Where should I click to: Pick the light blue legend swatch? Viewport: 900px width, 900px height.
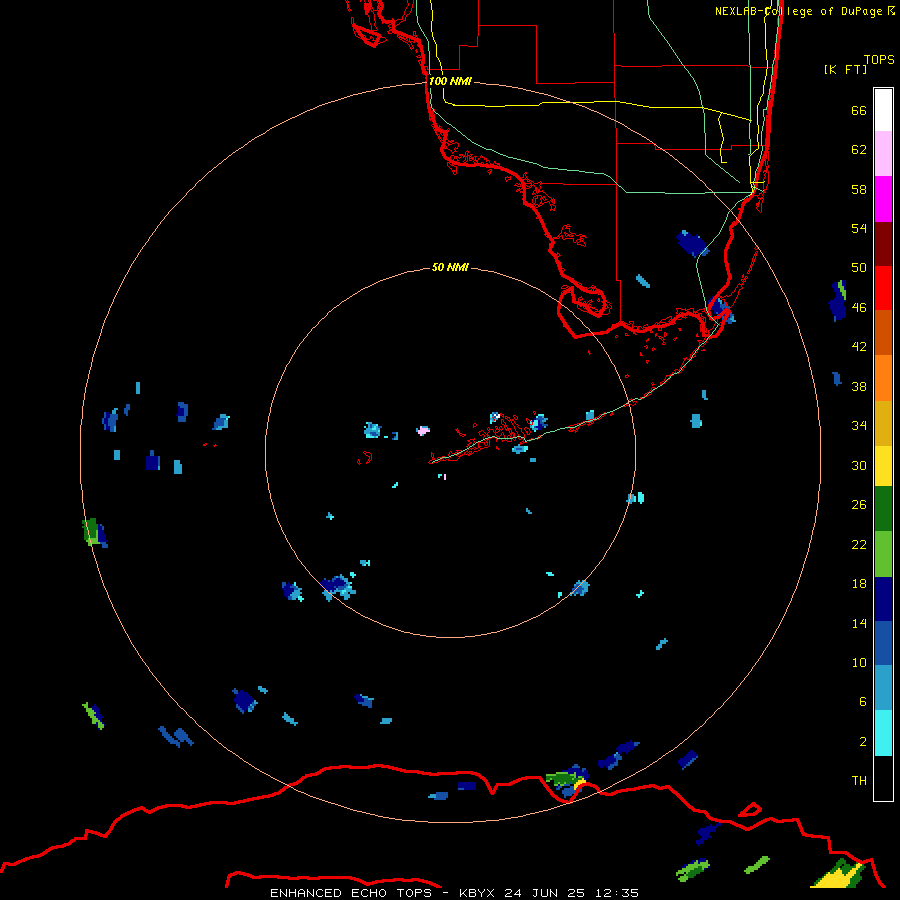(883, 688)
